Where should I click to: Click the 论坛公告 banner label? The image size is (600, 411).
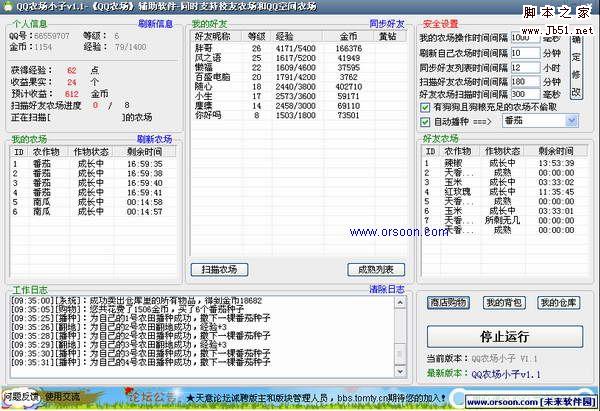153,396
